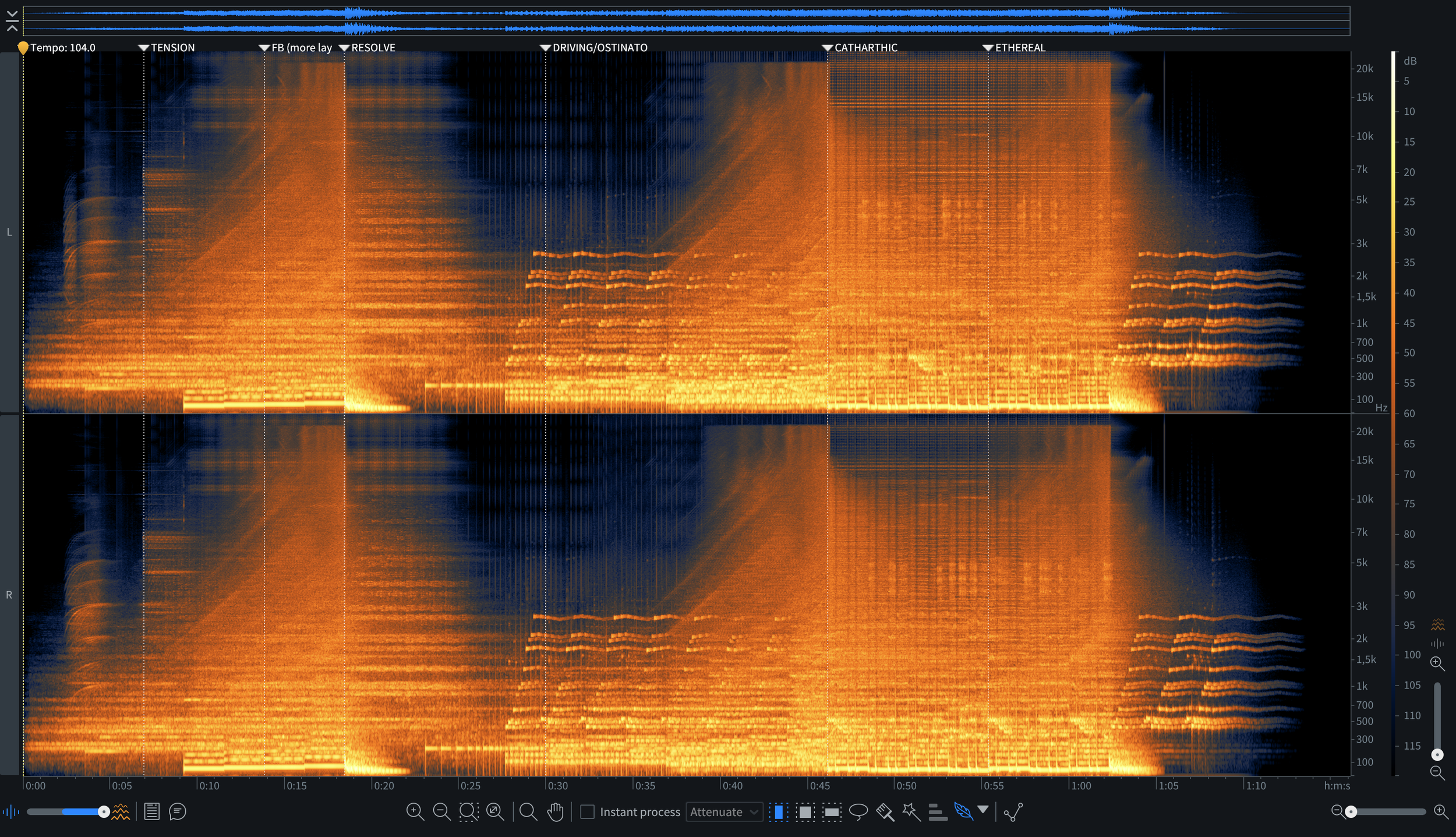The width and height of the screenshot is (1456, 837).
Task: Select the DRIVING/OSTINATO marker
Action: [599, 48]
